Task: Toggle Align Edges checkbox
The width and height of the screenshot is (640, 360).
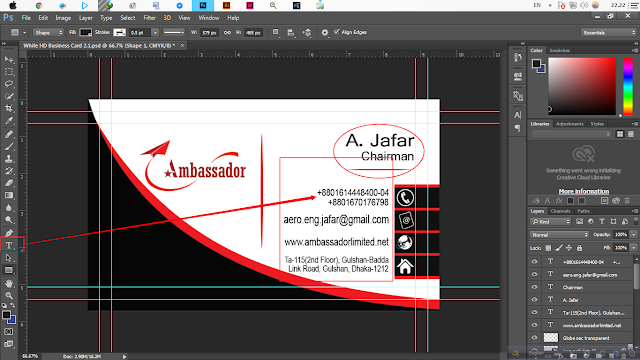Action: click(x=337, y=32)
